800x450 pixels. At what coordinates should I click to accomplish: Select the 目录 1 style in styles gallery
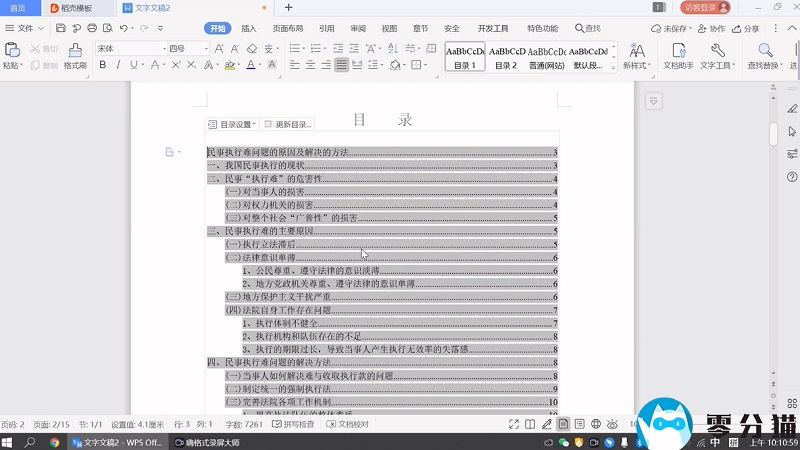tap(464, 56)
